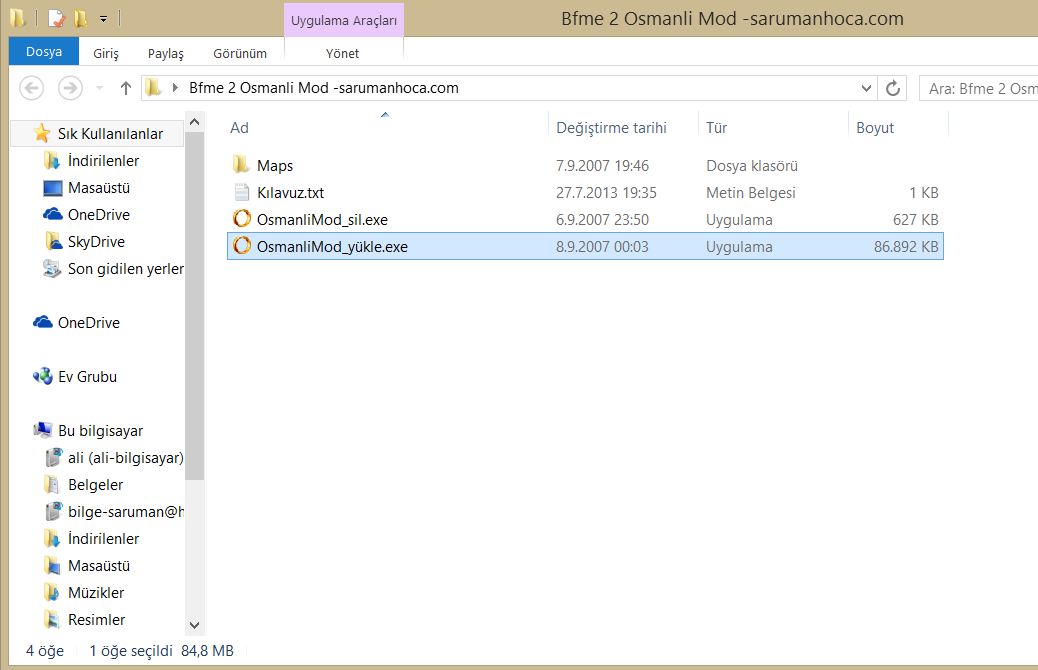Click the address bar path text
Viewport: 1038px width, 670px height.
pyautogui.click(x=324, y=88)
